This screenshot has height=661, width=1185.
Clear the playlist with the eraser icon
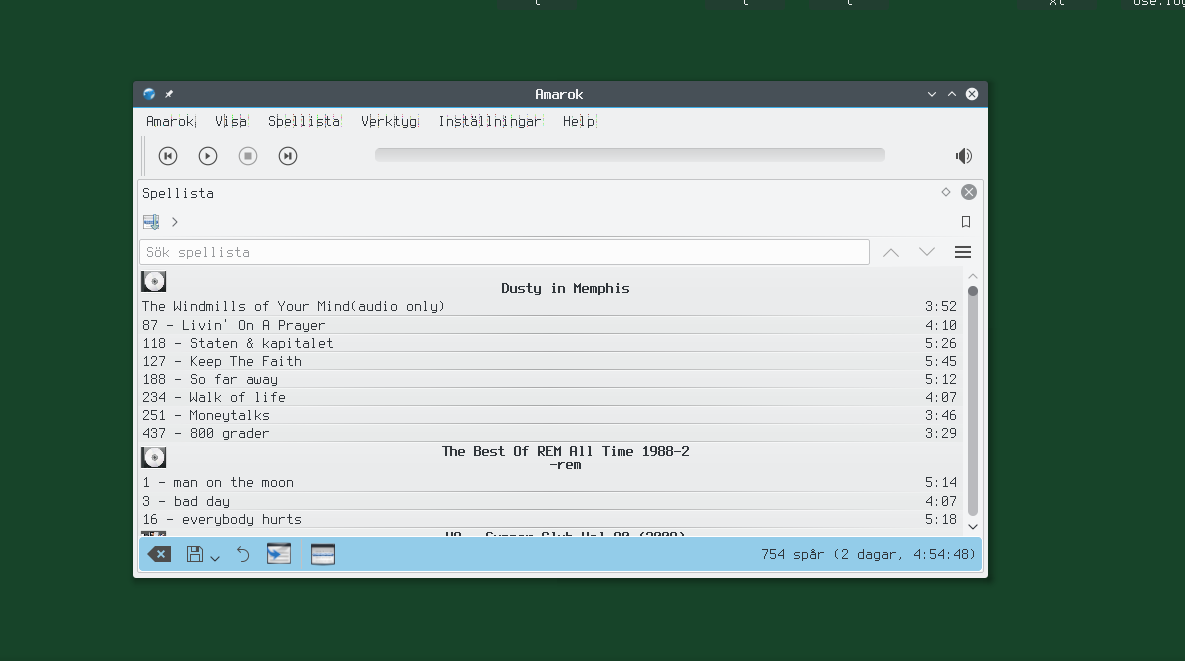(x=159, y=555)
